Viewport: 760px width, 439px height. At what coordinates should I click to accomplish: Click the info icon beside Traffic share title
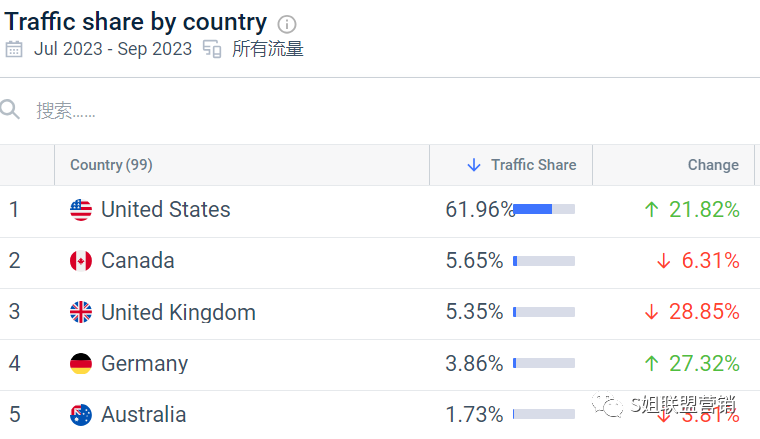(x=287, y=24)
